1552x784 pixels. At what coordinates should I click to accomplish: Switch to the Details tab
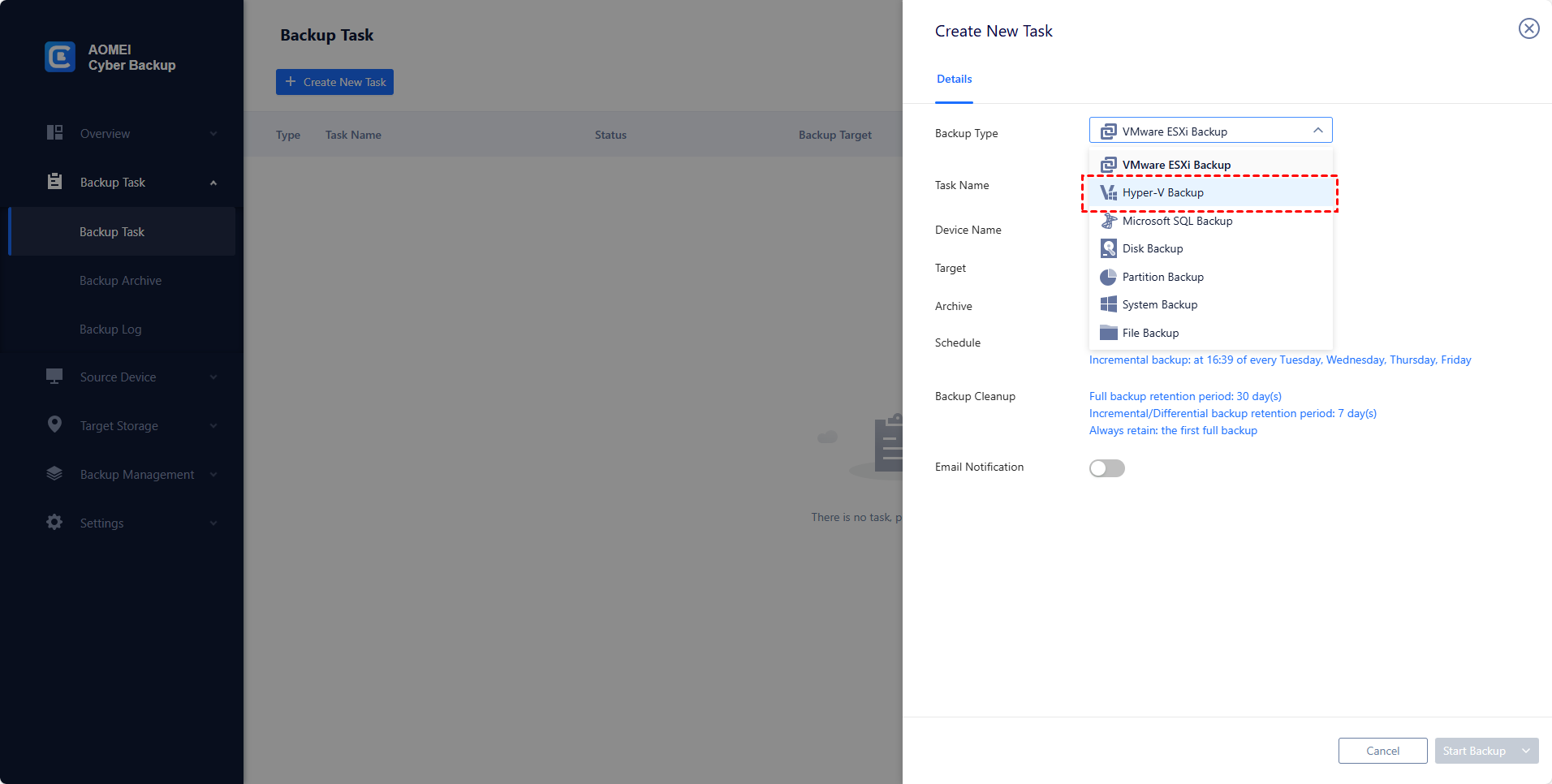click(x=954, y=79)
